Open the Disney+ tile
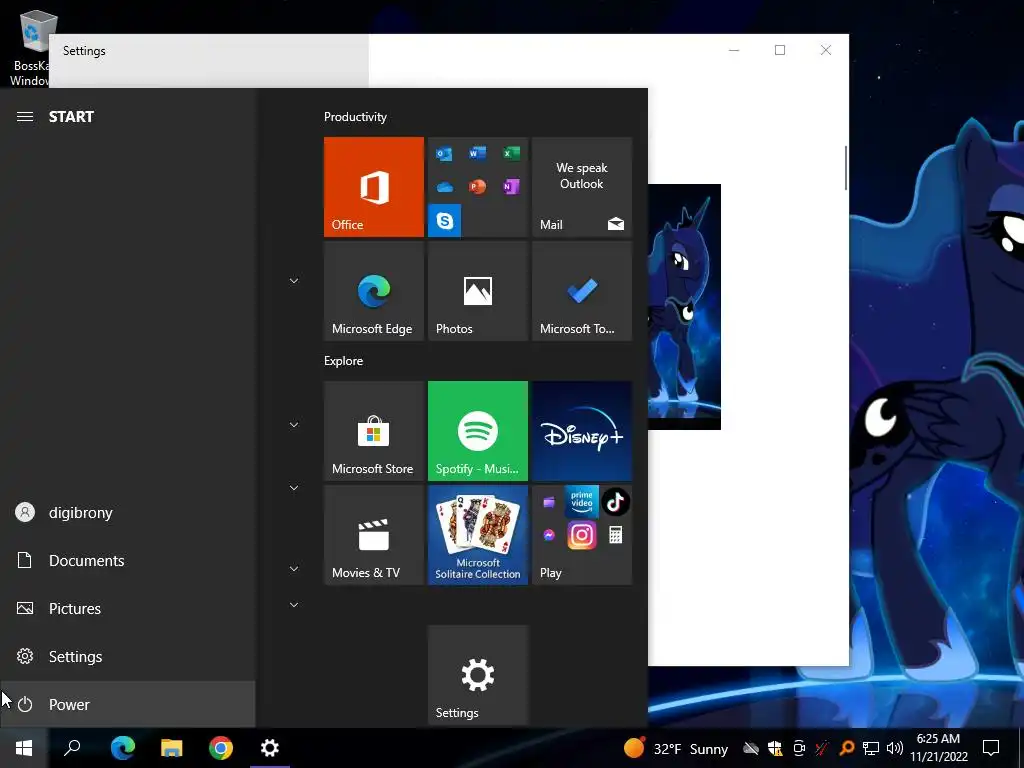 point(582,431)
